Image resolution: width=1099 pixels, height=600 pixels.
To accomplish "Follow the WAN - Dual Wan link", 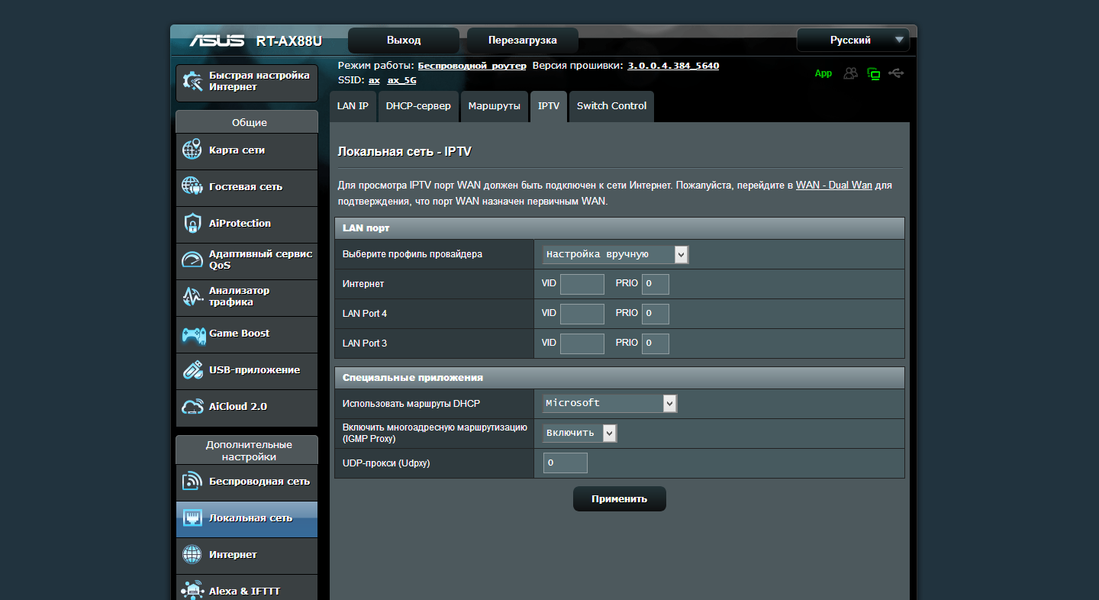I will pyautogui.click(x=834, y=185).
